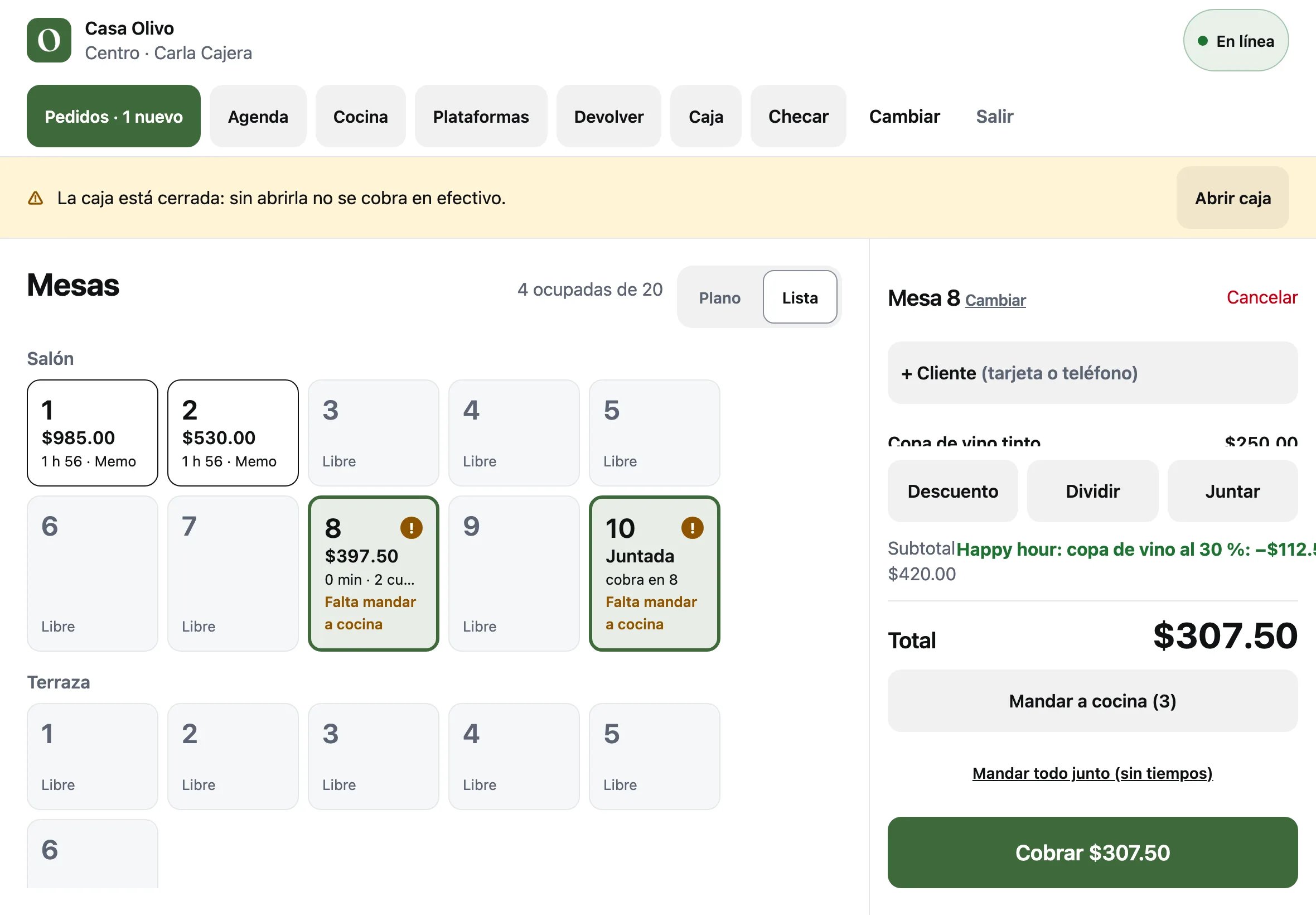Click Cambiar link next to Mesa 8
The image size is (1316, 915).
[995, 300]
